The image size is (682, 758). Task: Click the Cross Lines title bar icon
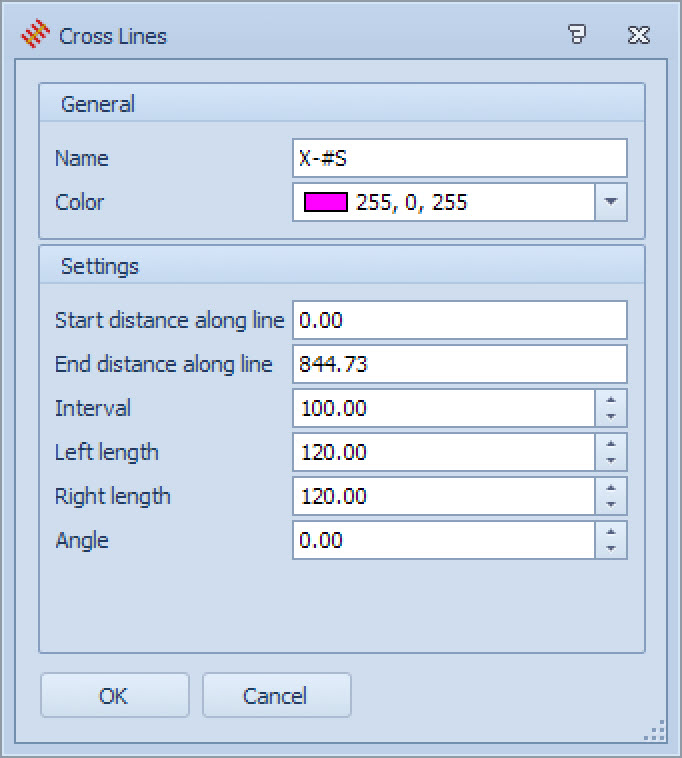(x=36, y=36)
